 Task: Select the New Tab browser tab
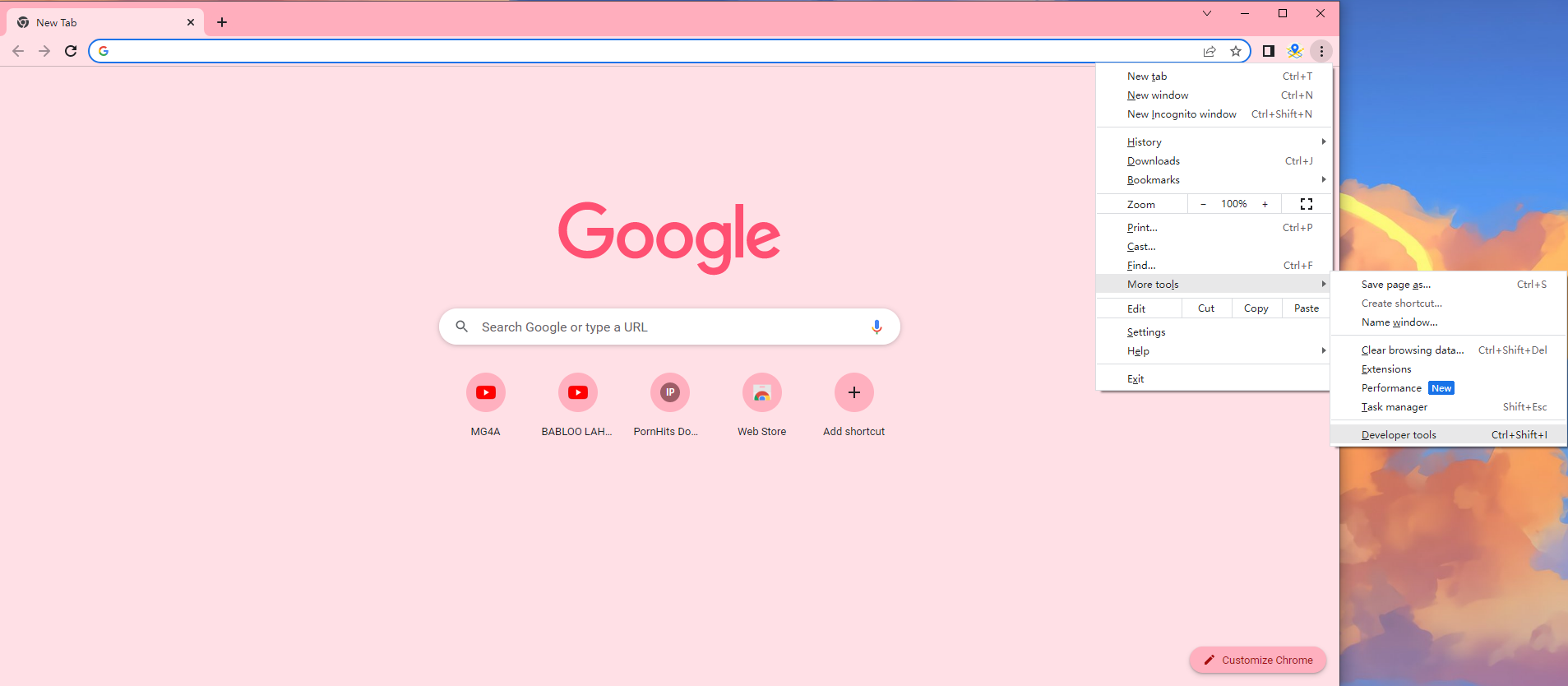pyautogui.click(x=105, y=22)
